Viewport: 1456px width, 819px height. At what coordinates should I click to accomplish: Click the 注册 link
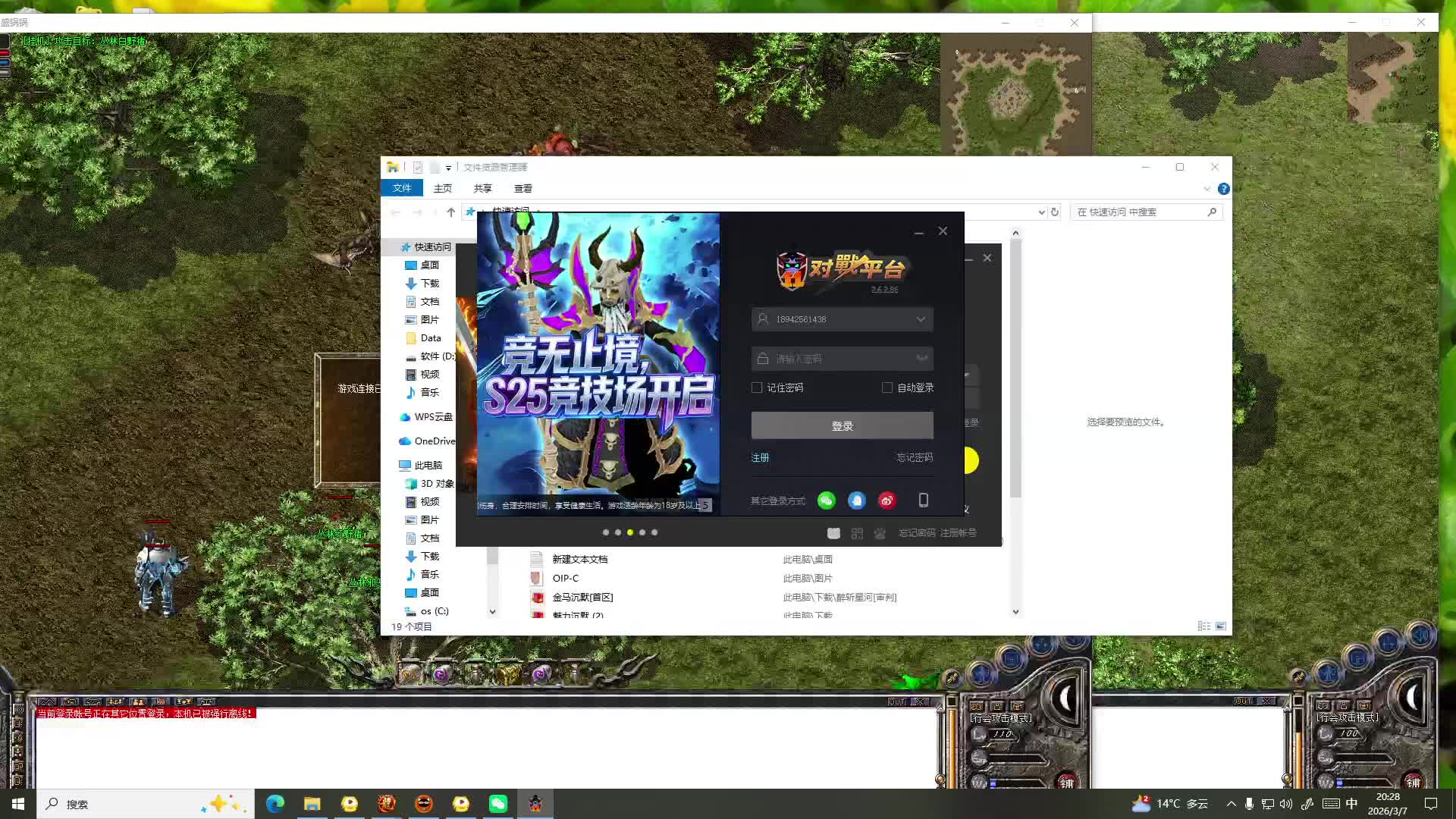click(760, 458)
